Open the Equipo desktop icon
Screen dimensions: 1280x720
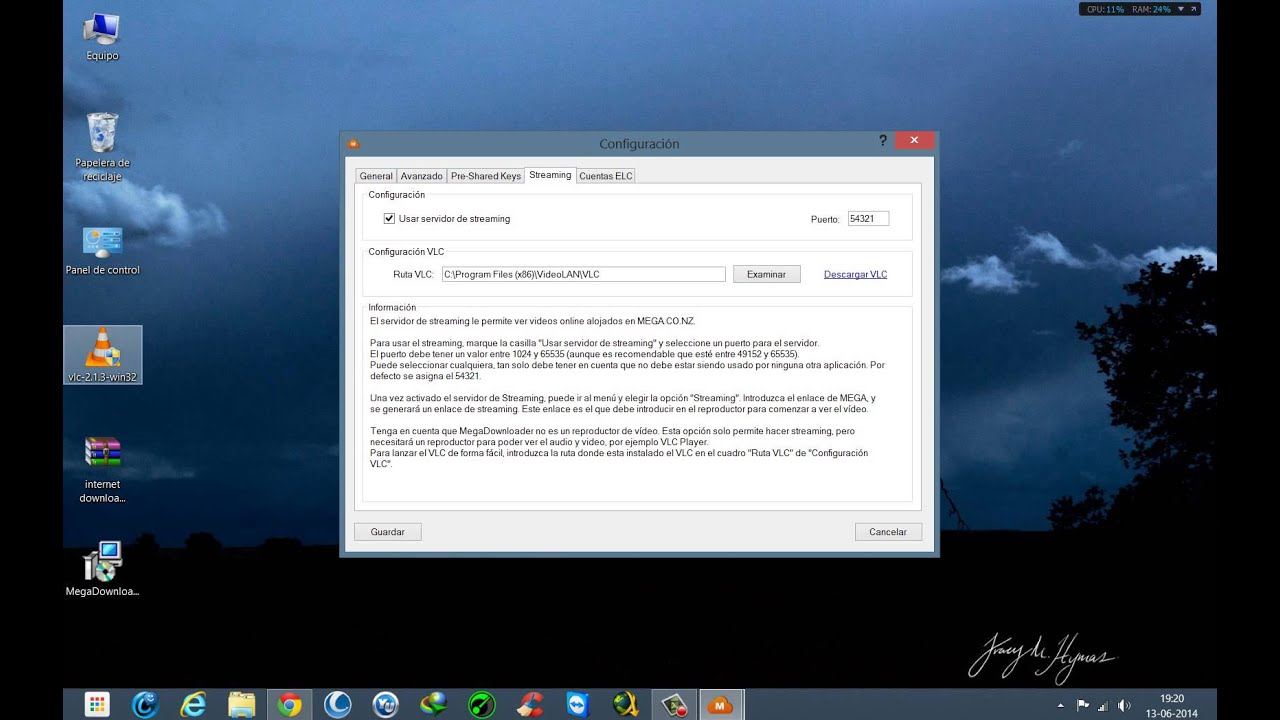click(x=102, y=38)
